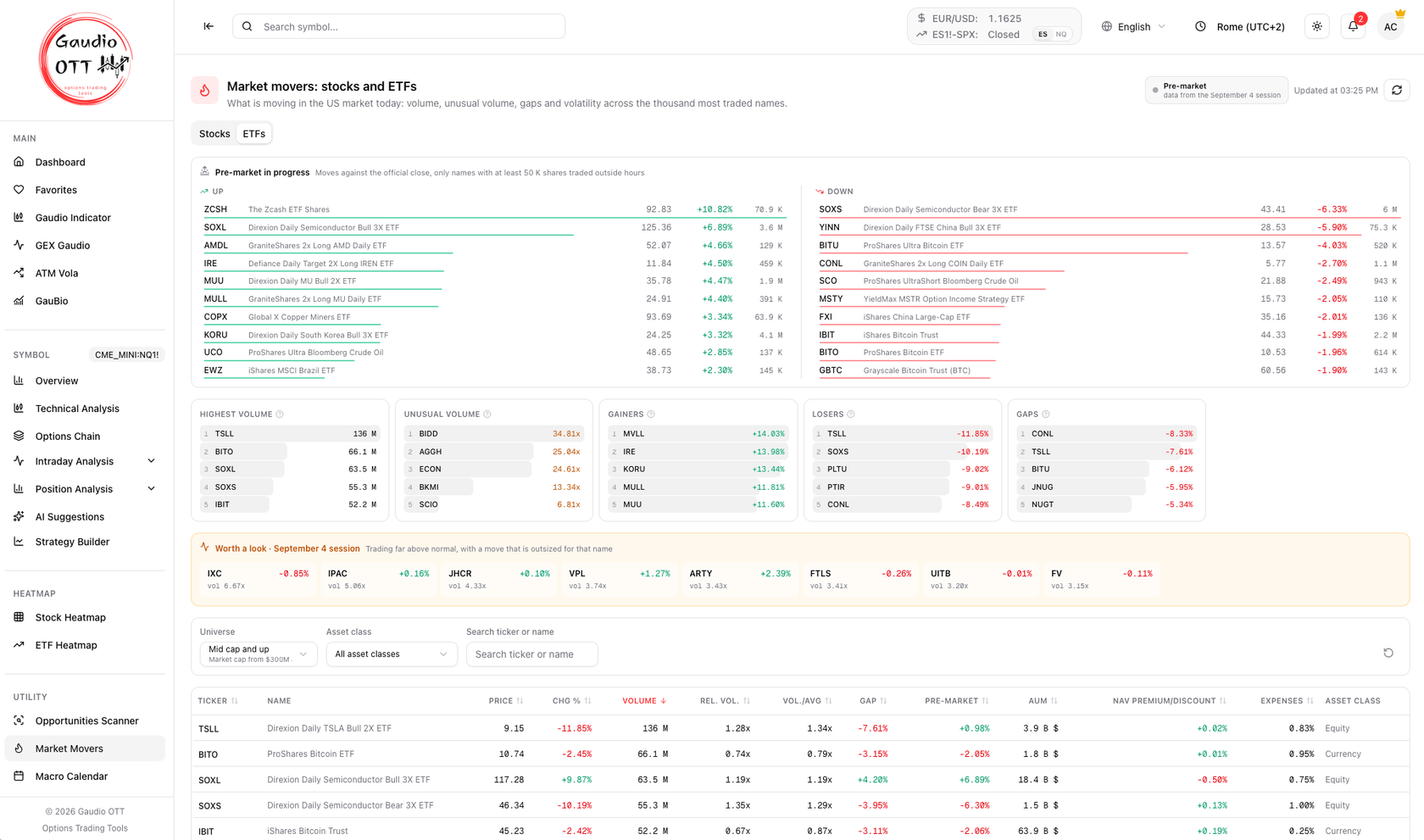Image resolution: width=1424 pixels, height=840 pixels.
Task: Click info icon next to Gainers
Action: click(x=651, y=414)
